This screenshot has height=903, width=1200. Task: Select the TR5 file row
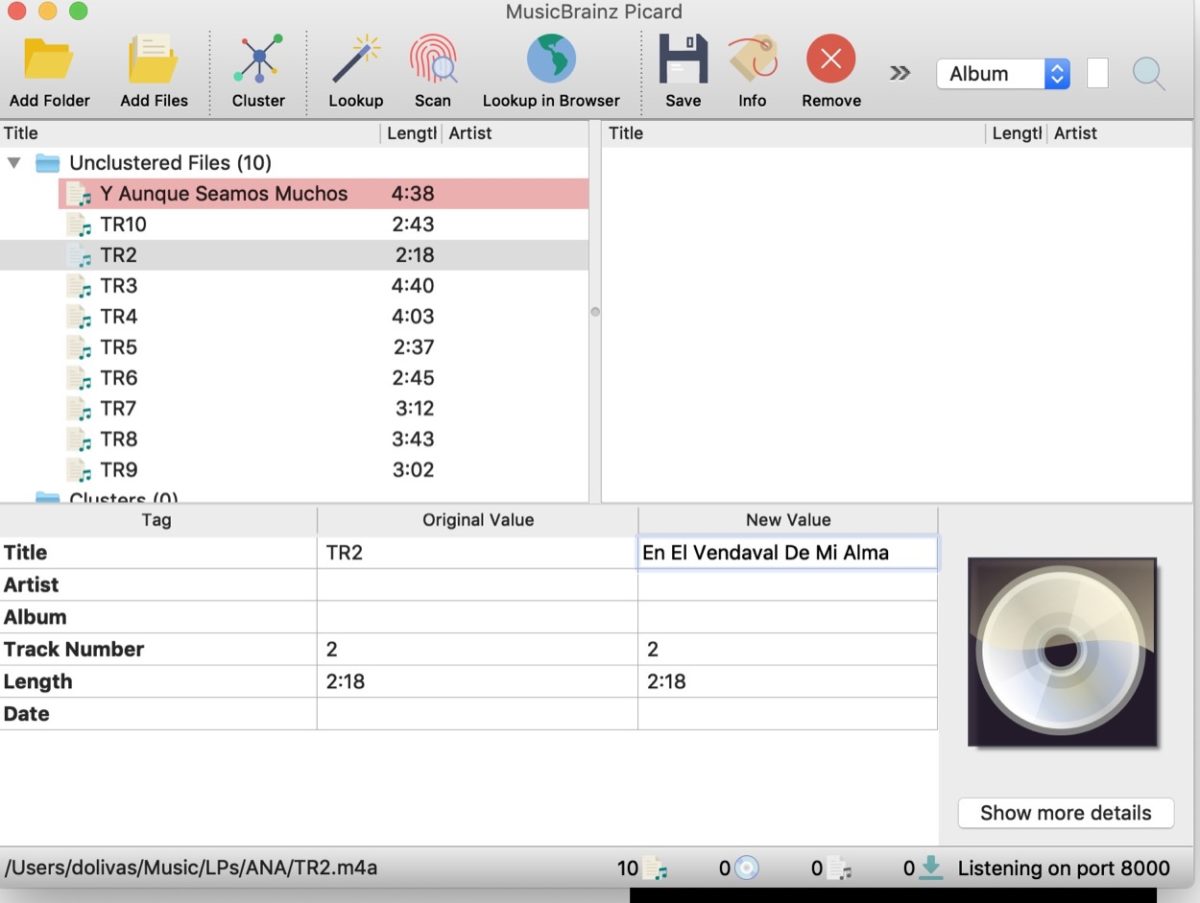pos(294,347)
